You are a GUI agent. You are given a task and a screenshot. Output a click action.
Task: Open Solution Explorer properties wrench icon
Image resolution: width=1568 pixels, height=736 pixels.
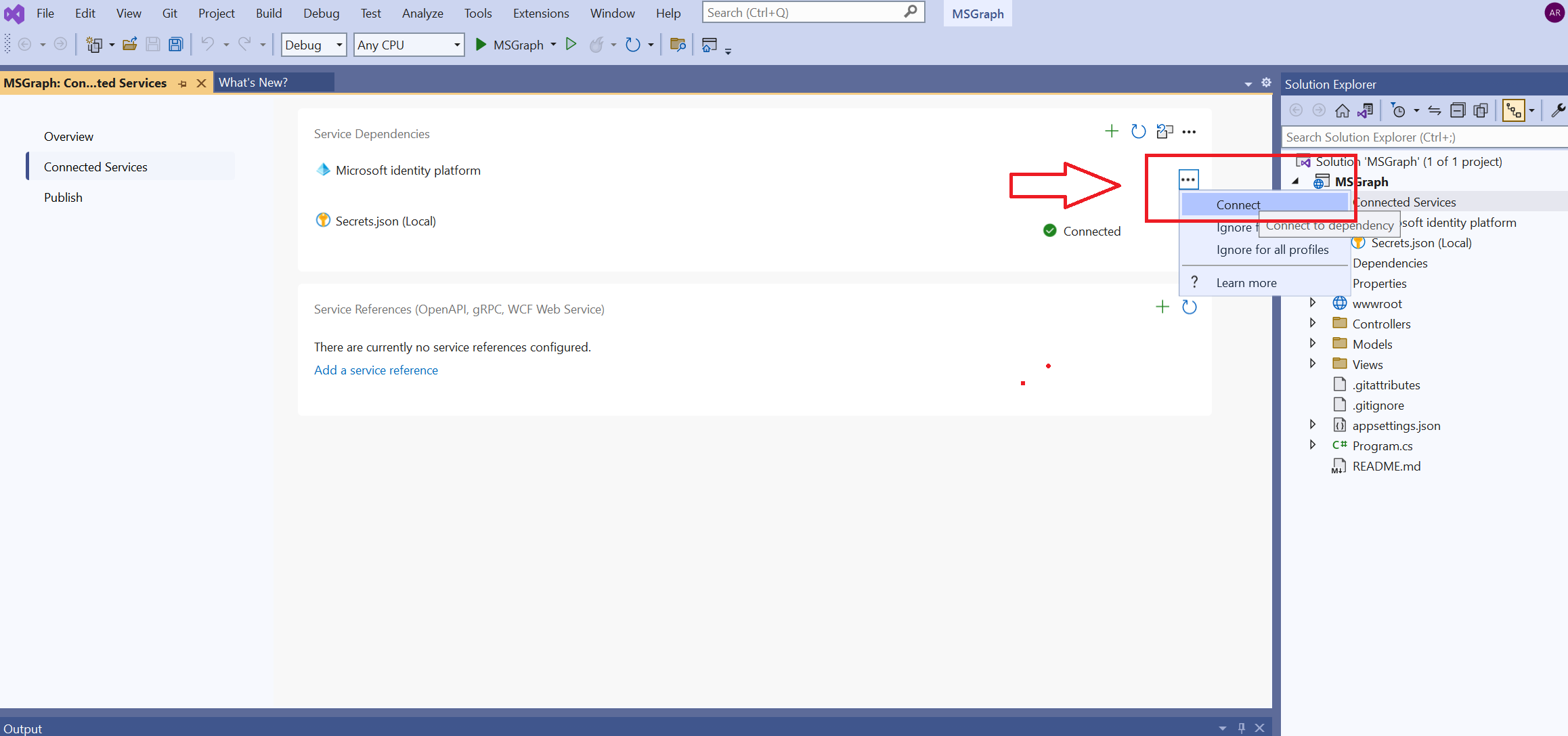pos(1557,110)
